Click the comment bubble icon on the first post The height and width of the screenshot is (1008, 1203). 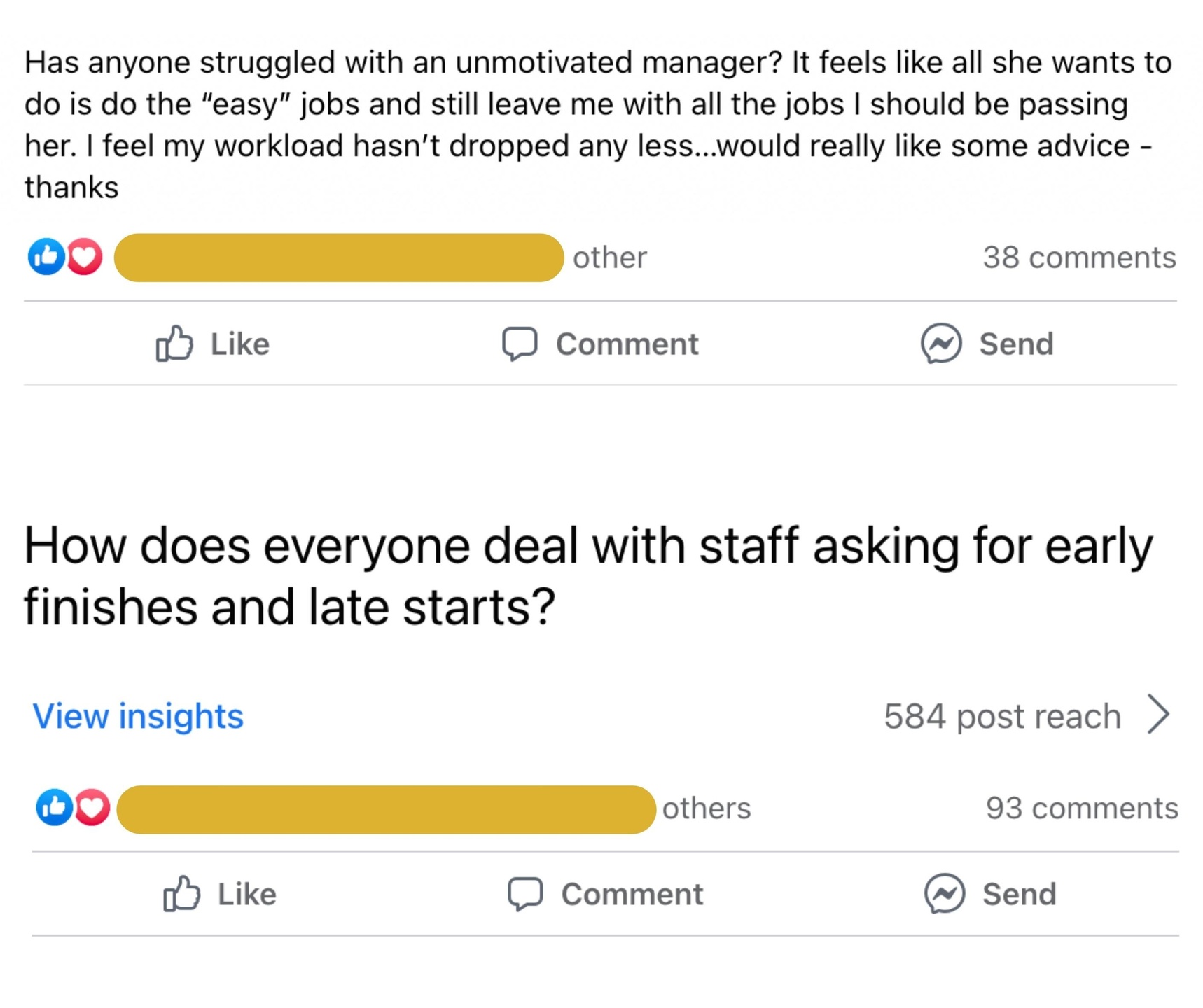click(520, 344)
